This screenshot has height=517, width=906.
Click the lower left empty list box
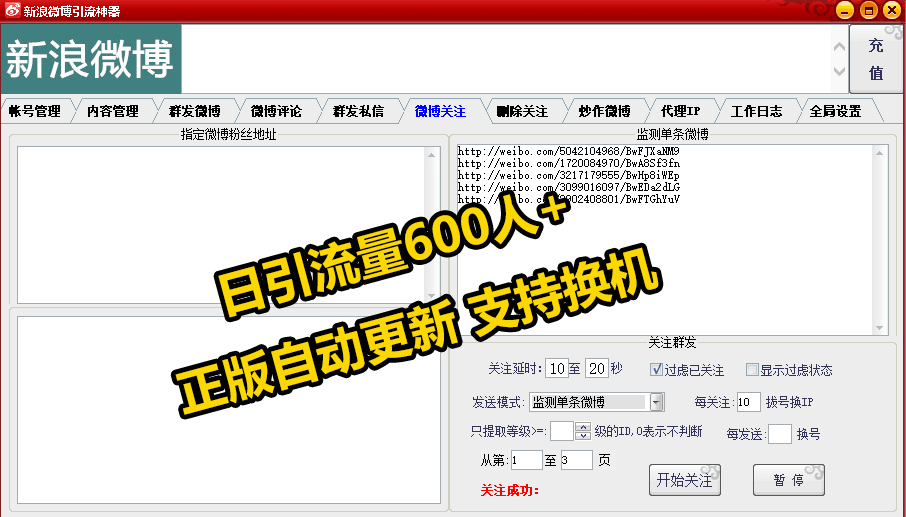pos(229,410)
